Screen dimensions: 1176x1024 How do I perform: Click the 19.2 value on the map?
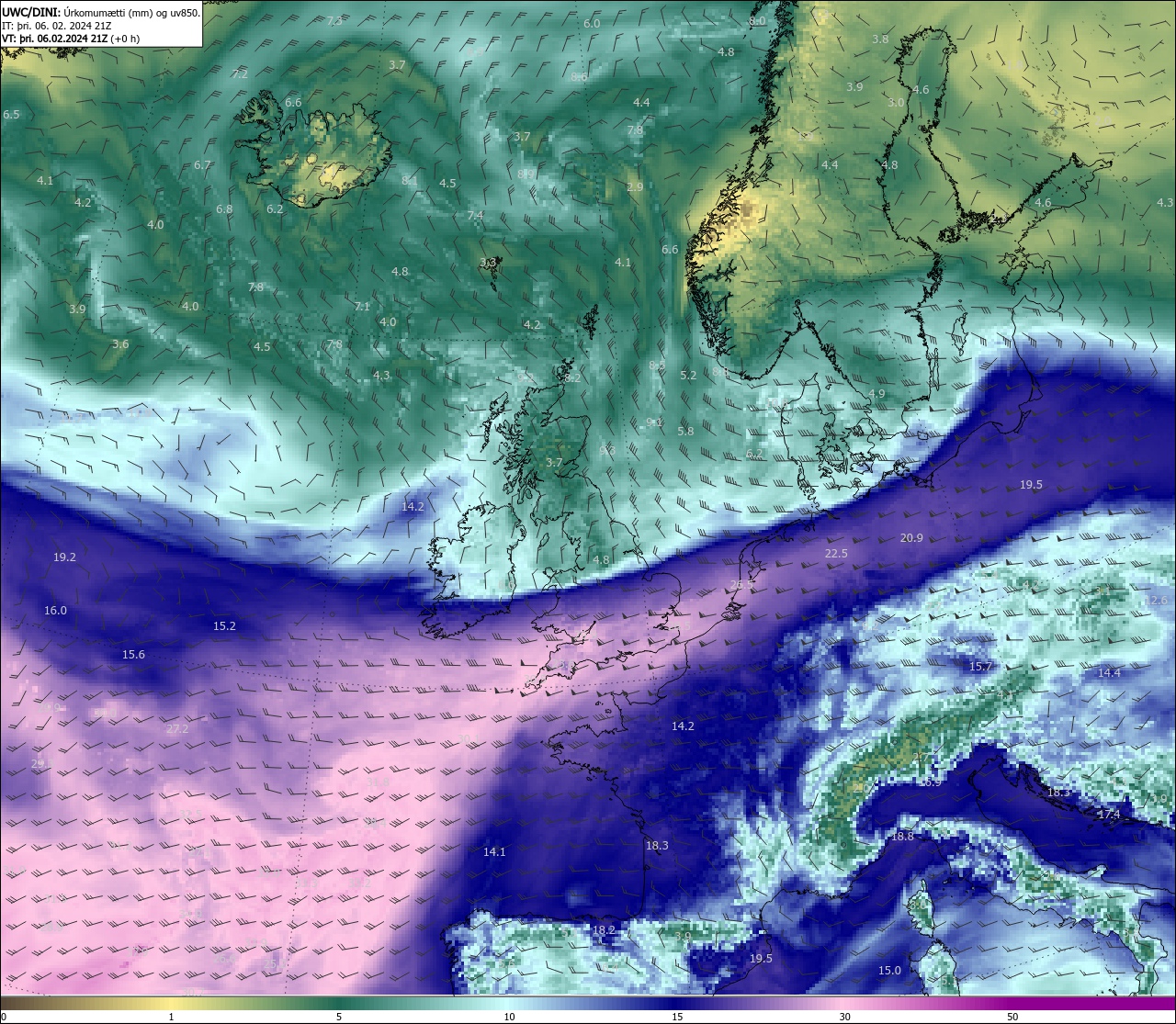pyautogui.click(x=64, y=557)
